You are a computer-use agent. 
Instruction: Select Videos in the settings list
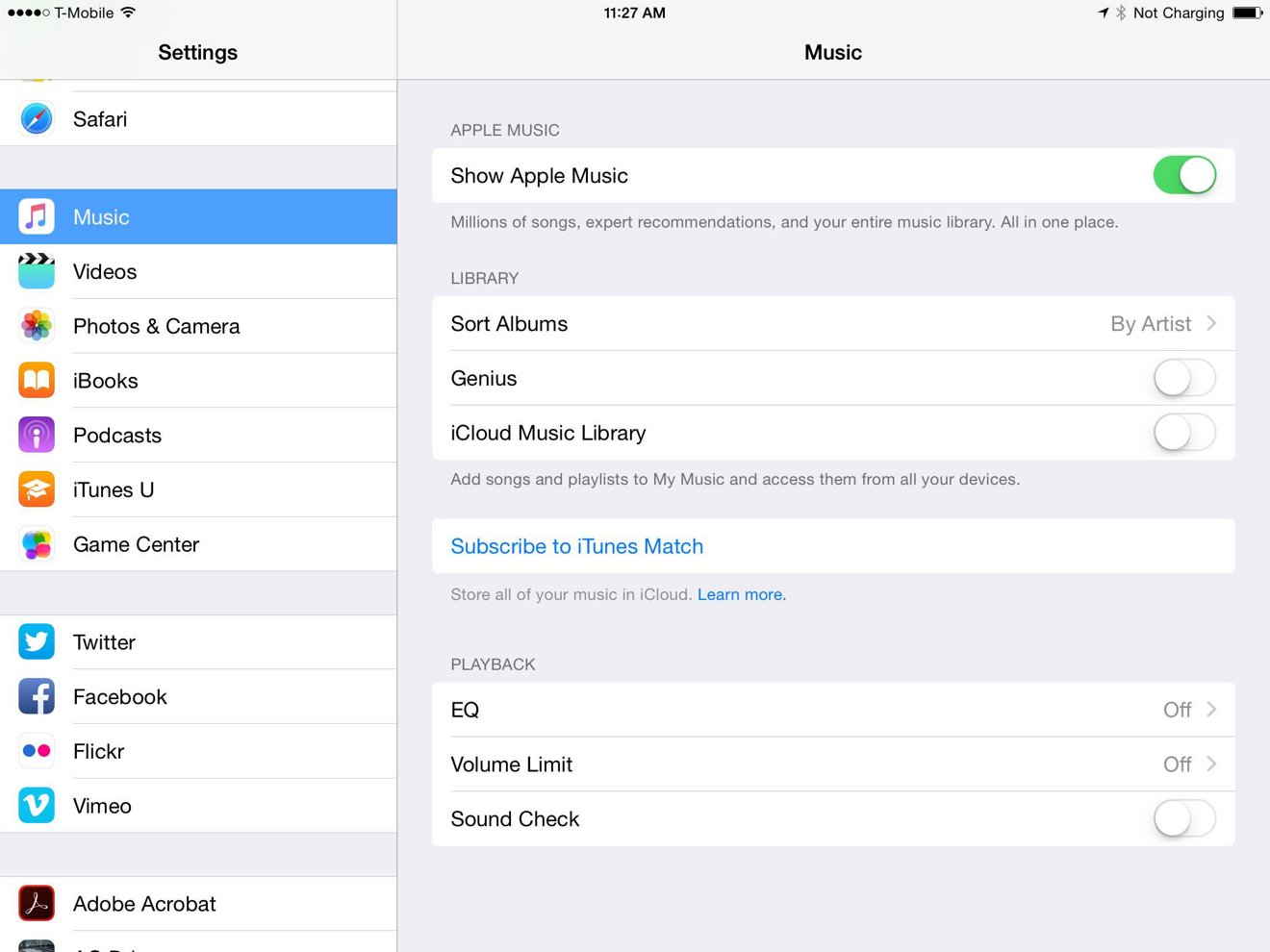[x=198, y=271]
